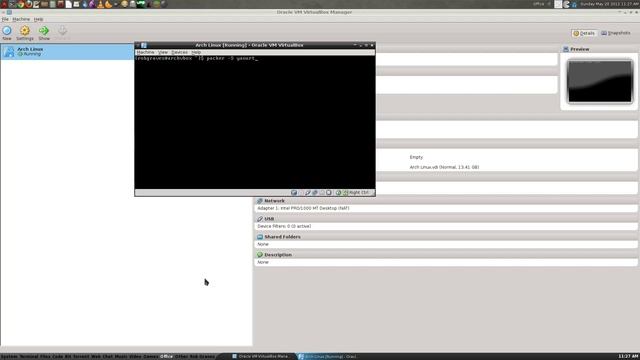Click the 'Empty' storage entry text
This screenshot has width=640, height=360.
pyautogui.click(x=416, y=157)
